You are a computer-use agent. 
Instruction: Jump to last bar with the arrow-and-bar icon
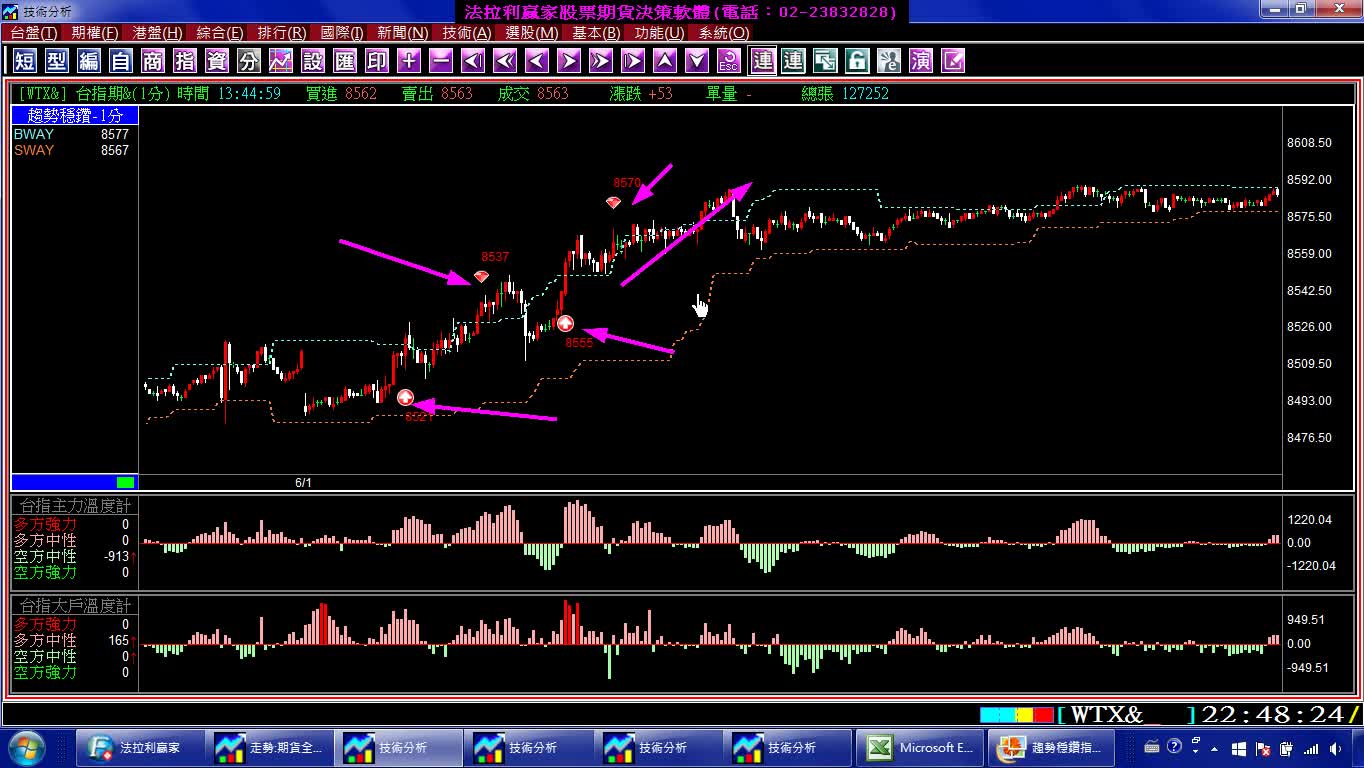point(633,61)
